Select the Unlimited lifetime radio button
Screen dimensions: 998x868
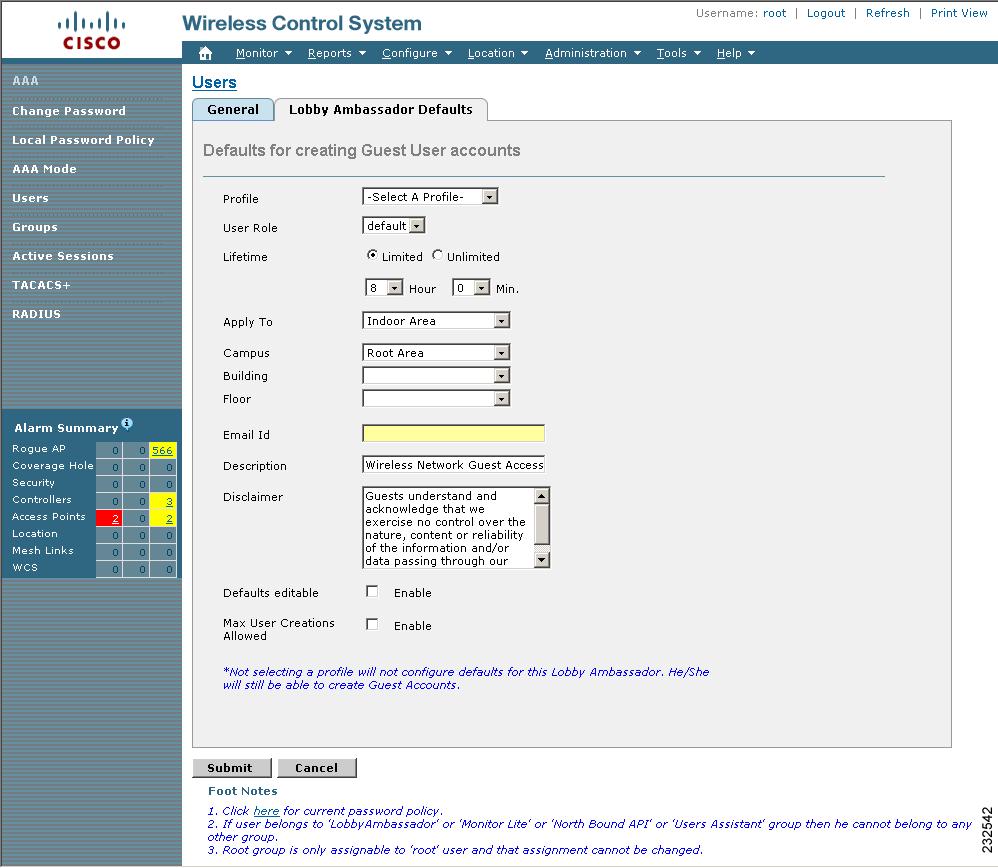click(x=437, y=255)
